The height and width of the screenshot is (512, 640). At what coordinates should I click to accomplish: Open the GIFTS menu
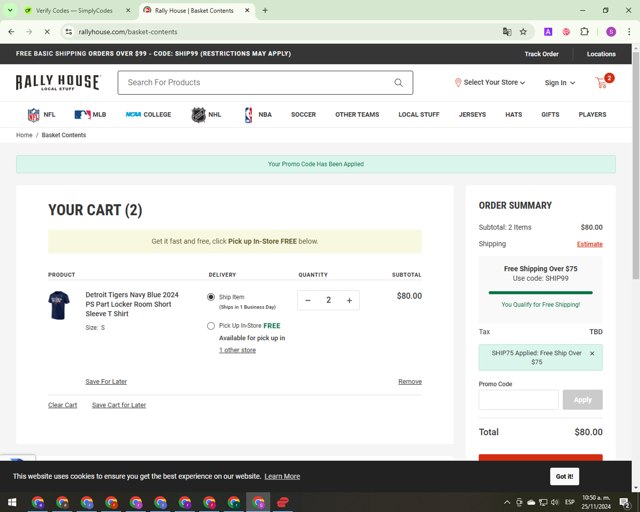(550, 115)
